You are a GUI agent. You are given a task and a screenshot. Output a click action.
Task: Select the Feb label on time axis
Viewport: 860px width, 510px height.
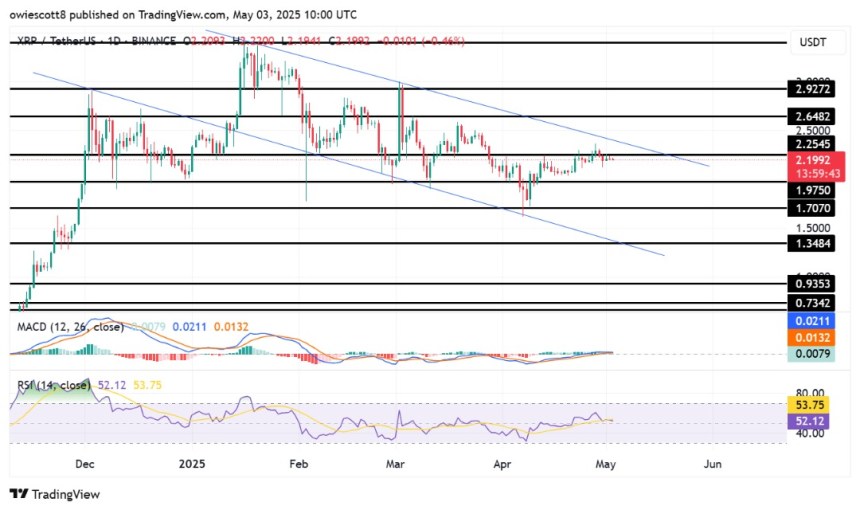point(296,464)
